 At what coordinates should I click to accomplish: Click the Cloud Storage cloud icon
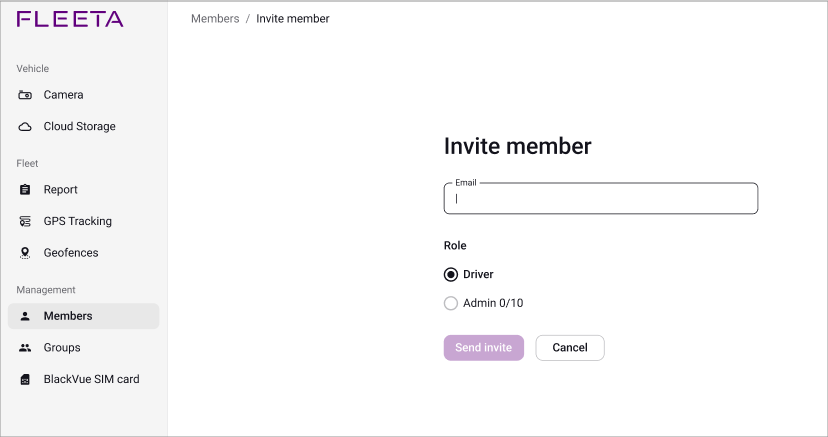(25, 127)
